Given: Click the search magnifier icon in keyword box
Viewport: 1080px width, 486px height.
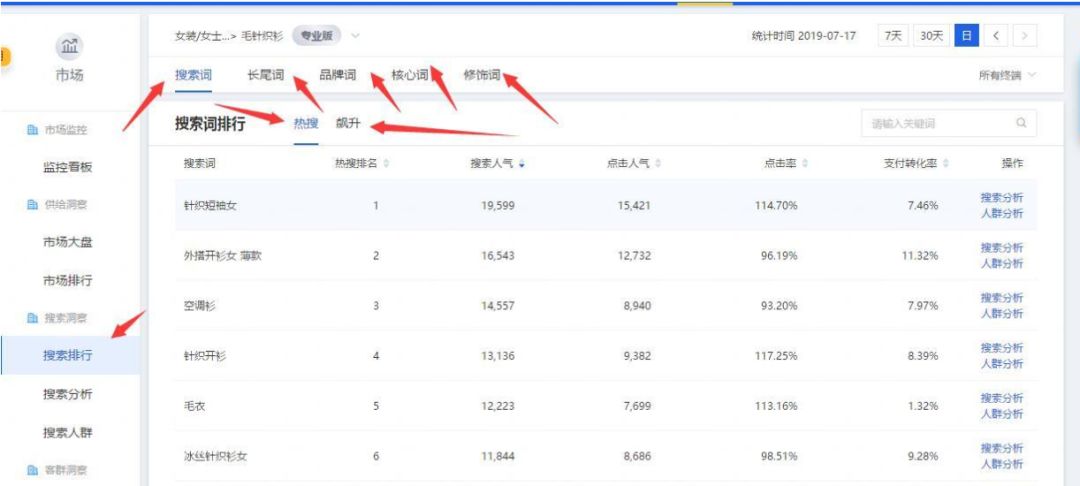Looking at the screenshot, I should click(x=1021, y=123).
